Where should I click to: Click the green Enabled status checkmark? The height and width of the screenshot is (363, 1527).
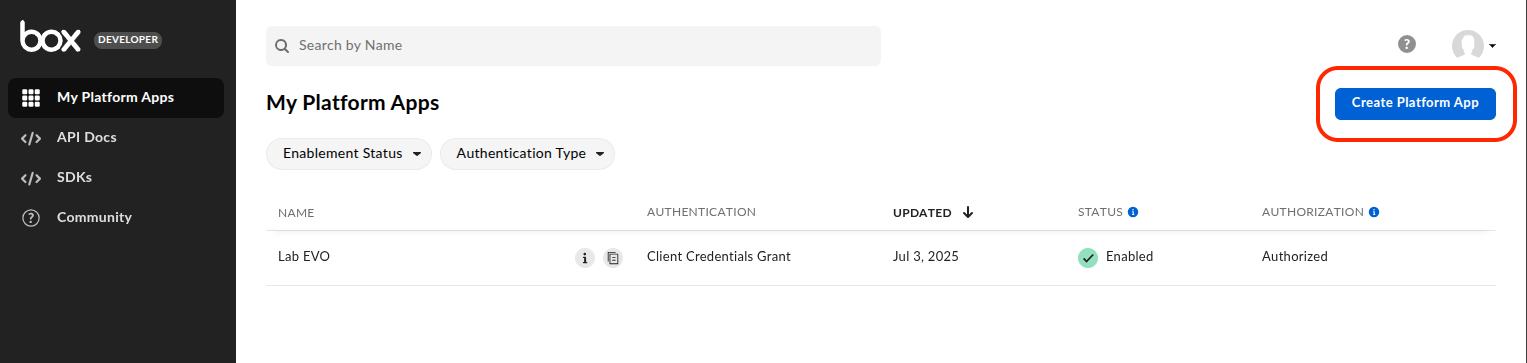pos(1088,257)
